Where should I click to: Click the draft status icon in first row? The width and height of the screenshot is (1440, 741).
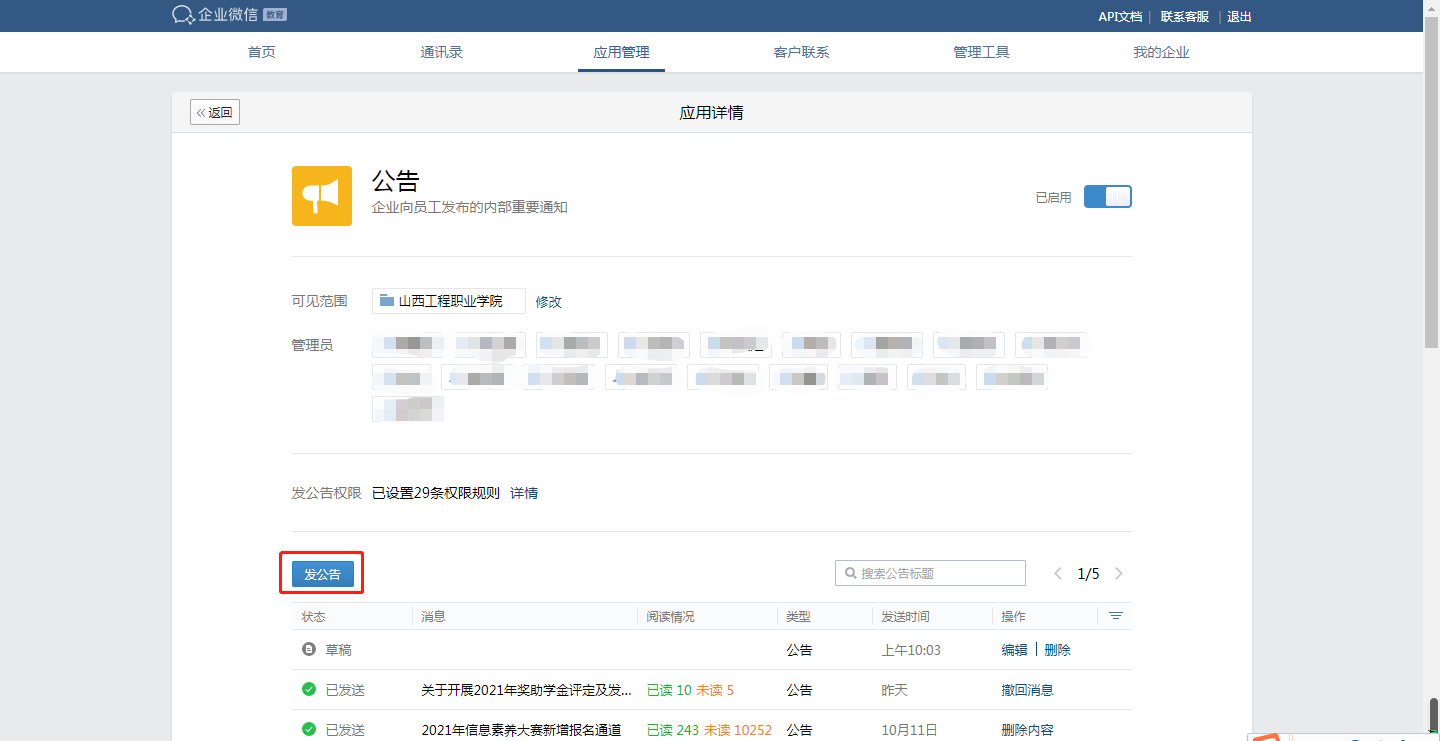tap(309, 650)
